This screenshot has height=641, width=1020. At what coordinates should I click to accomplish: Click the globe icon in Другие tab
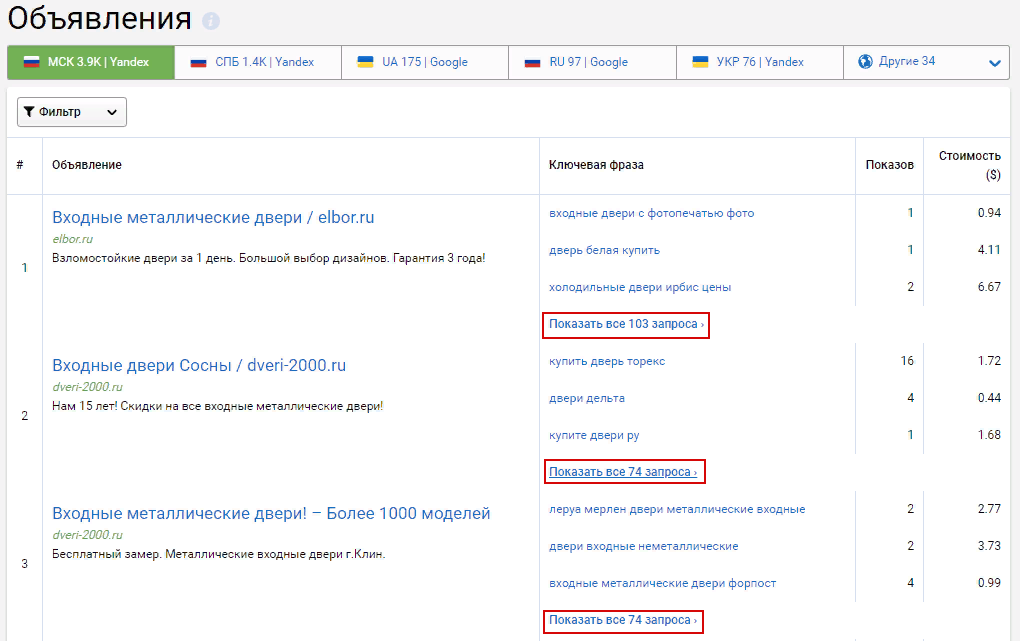coord(865,62)
